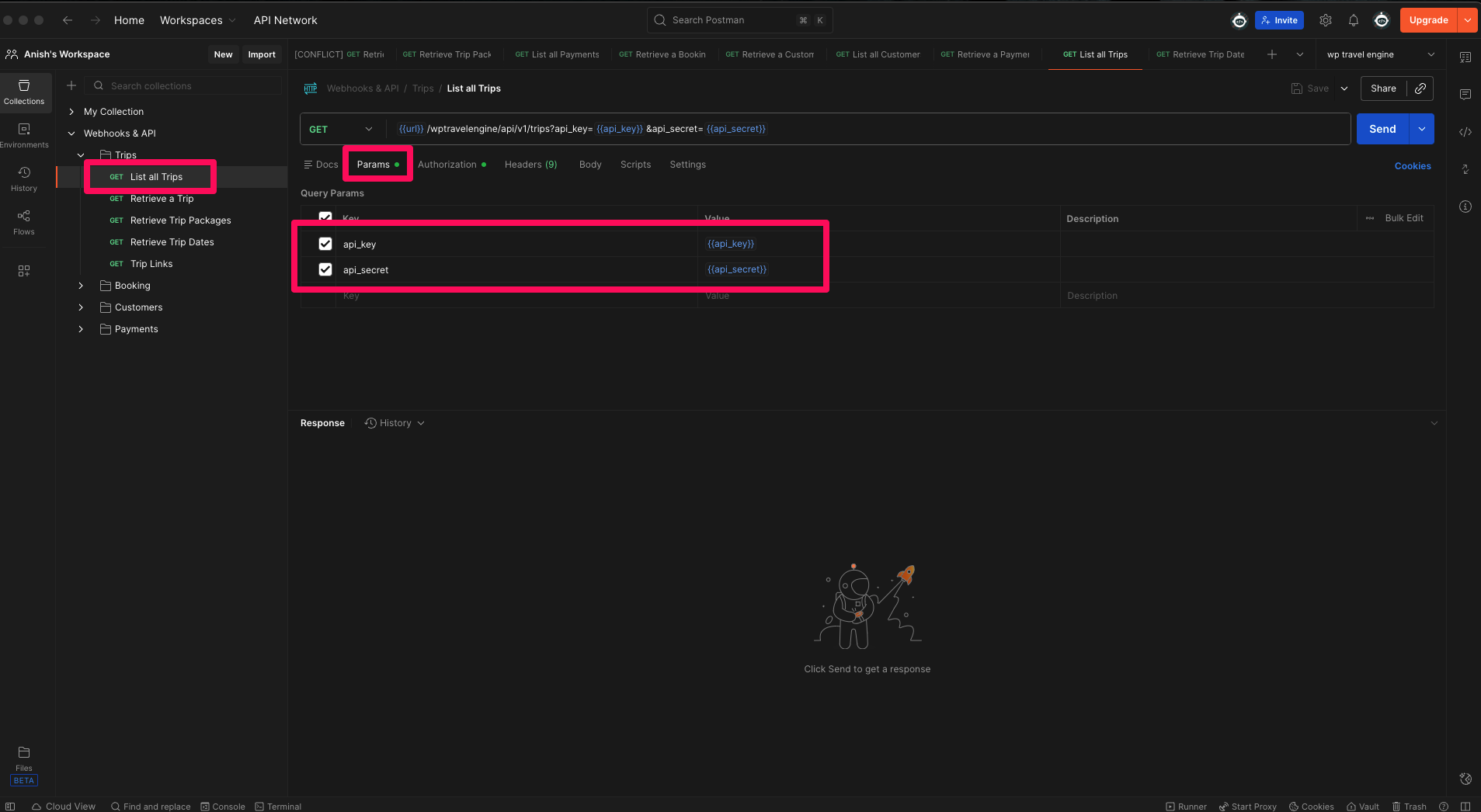1481x812 pixels.
Task: Switch to the Authorization tab
Action: pos(447,165)
